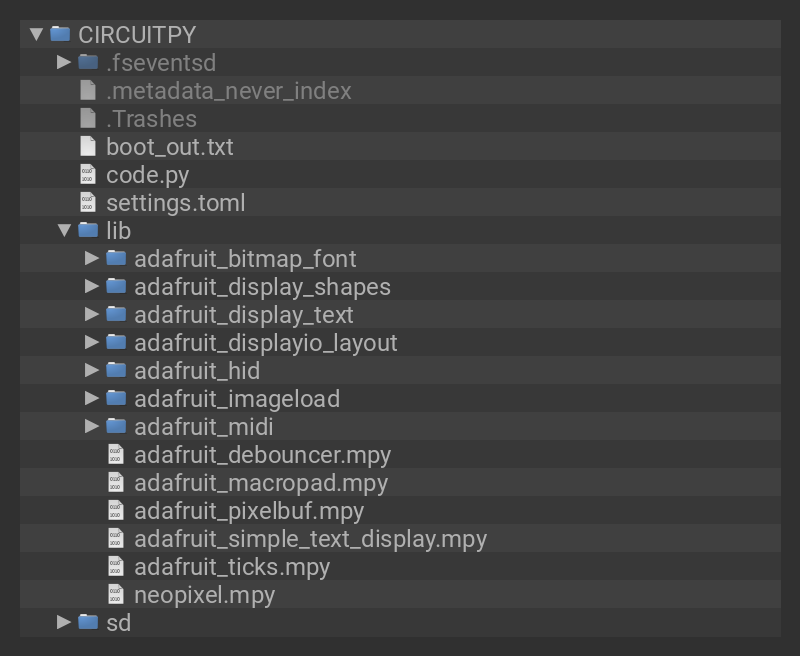Click the adafruit_bitmap_font folder icon

[x=116, y=258]
